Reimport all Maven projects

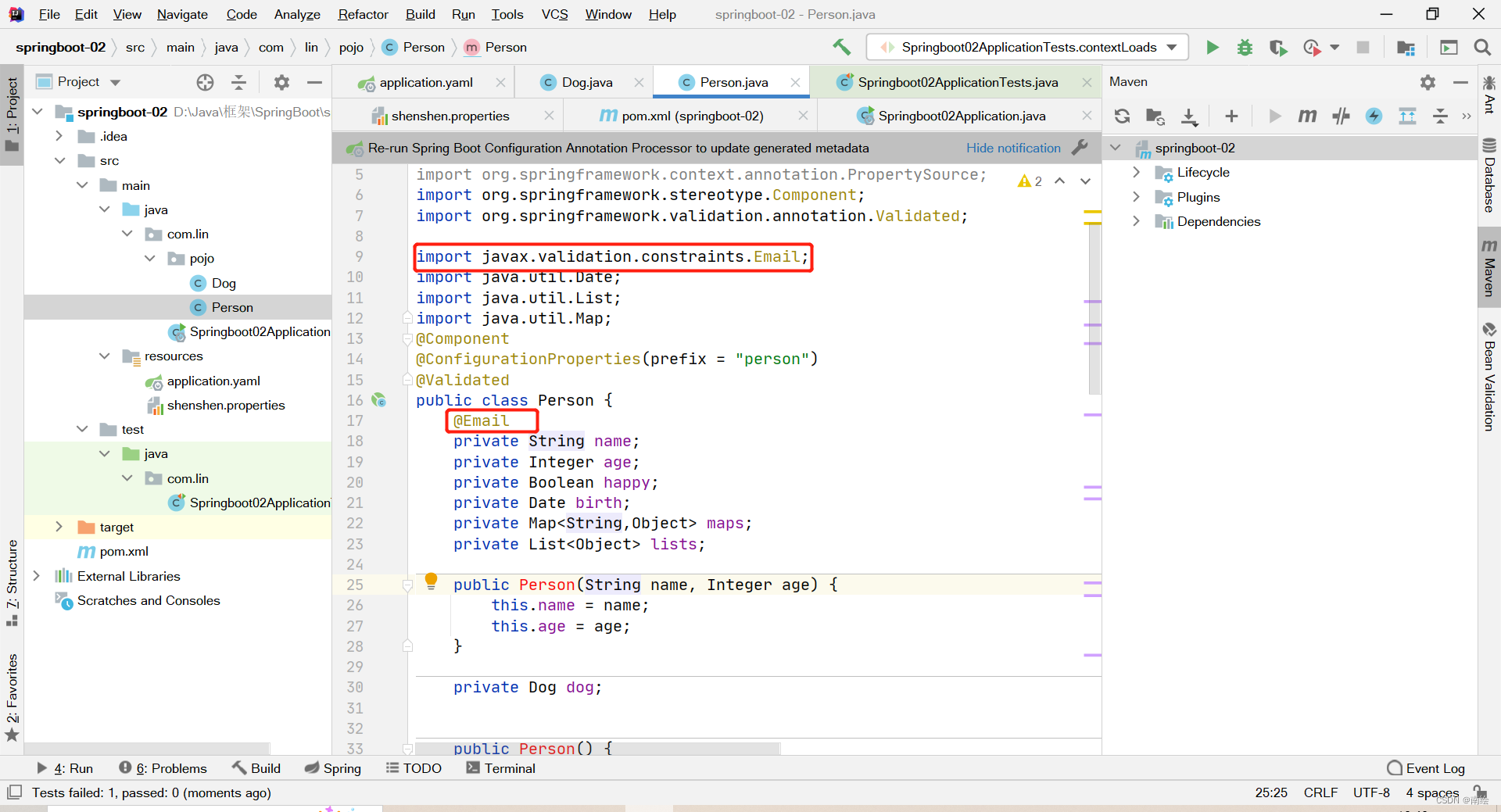tap(1122, 116)
